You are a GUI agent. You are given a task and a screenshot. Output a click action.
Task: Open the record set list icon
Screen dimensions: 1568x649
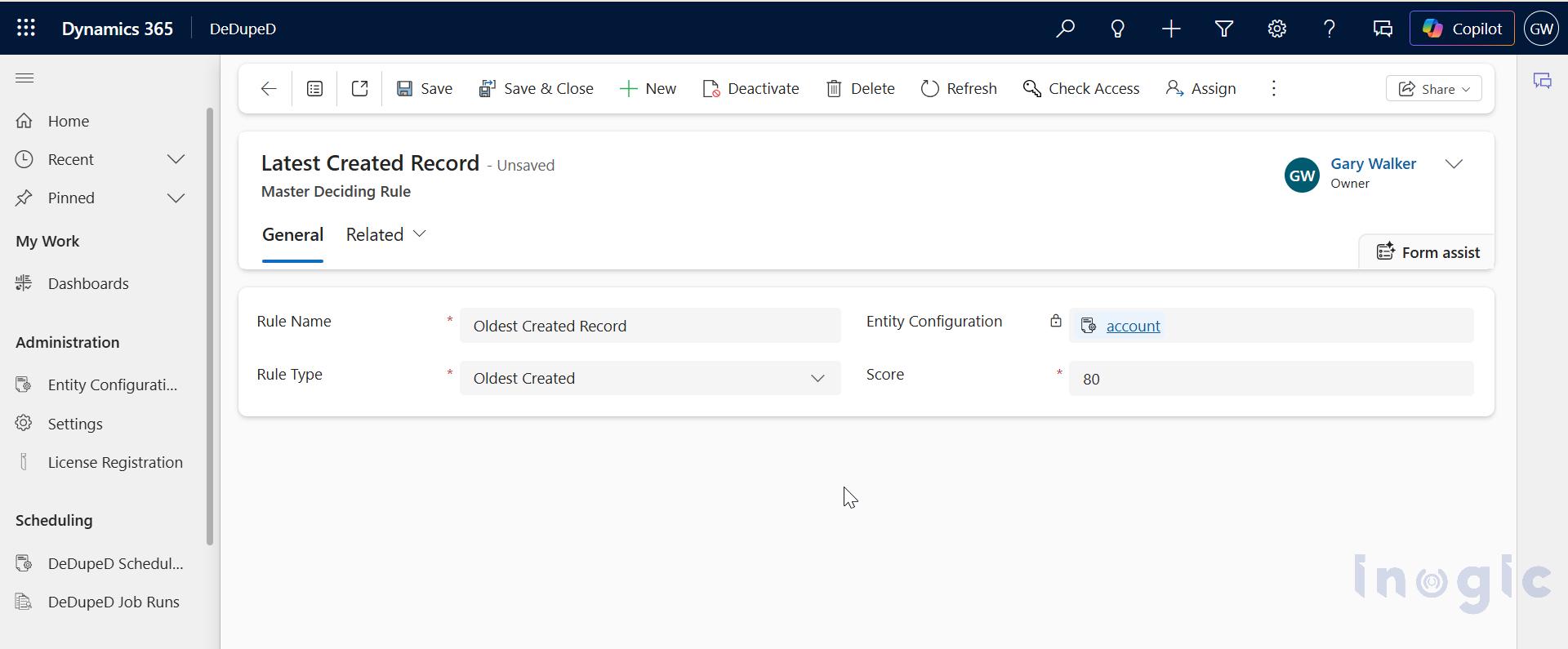[314, 88]
